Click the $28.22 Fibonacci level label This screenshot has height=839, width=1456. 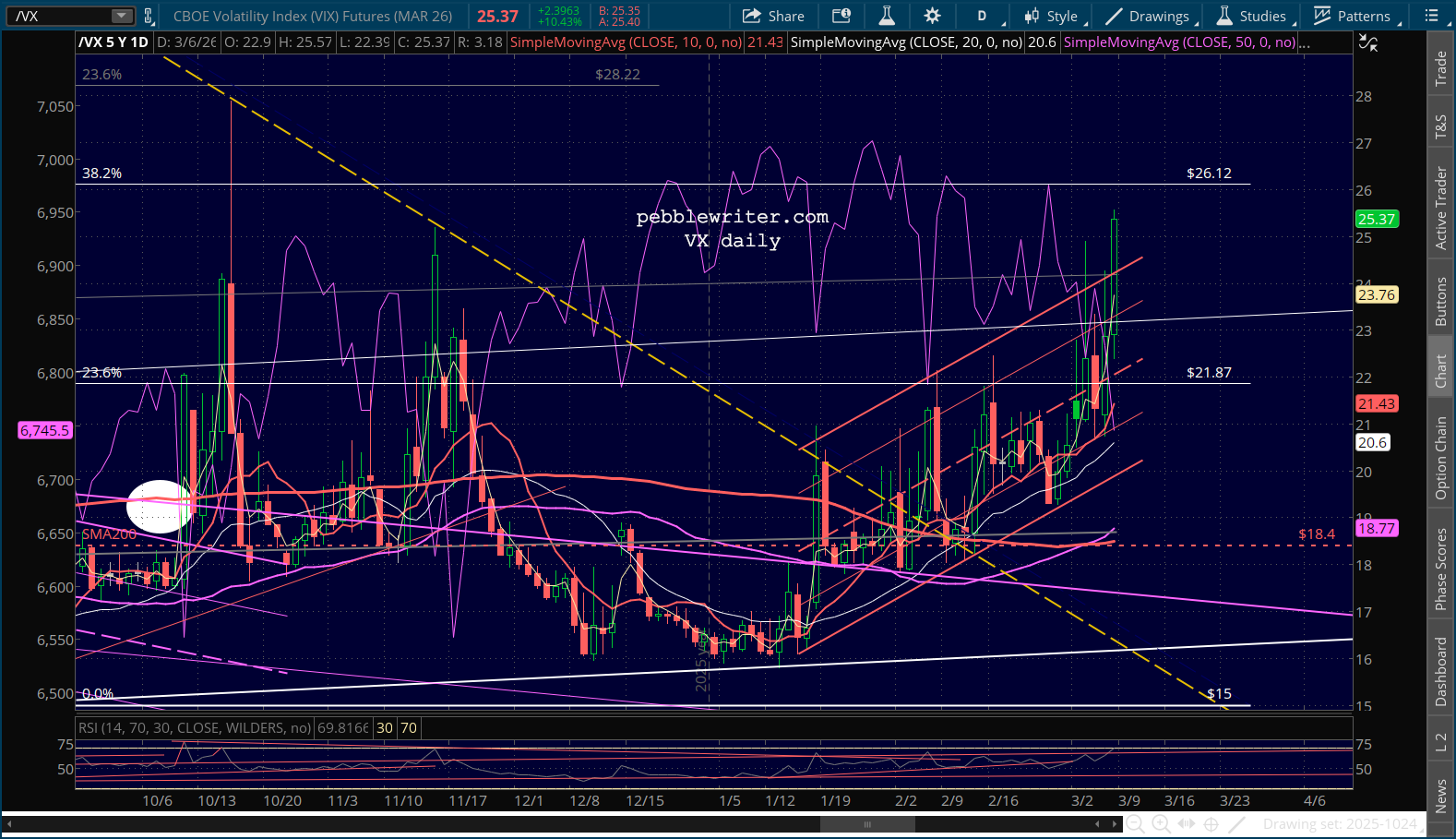pos(617,75)
